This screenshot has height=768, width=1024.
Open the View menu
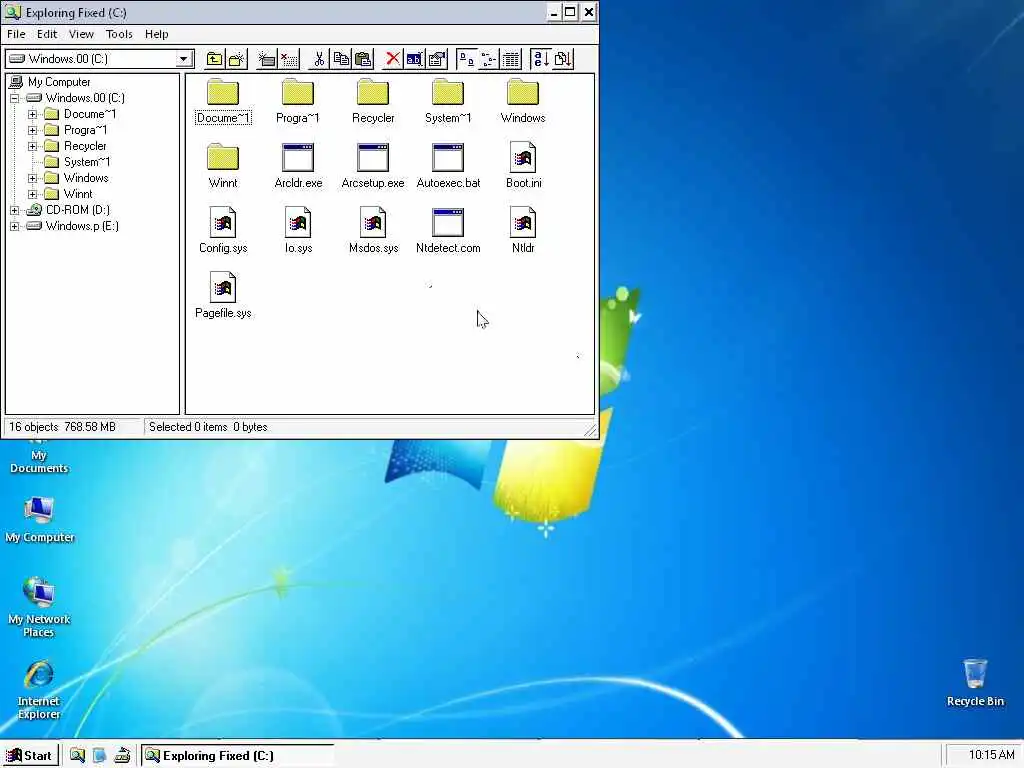pyautogui.click(x=82, y=34)
